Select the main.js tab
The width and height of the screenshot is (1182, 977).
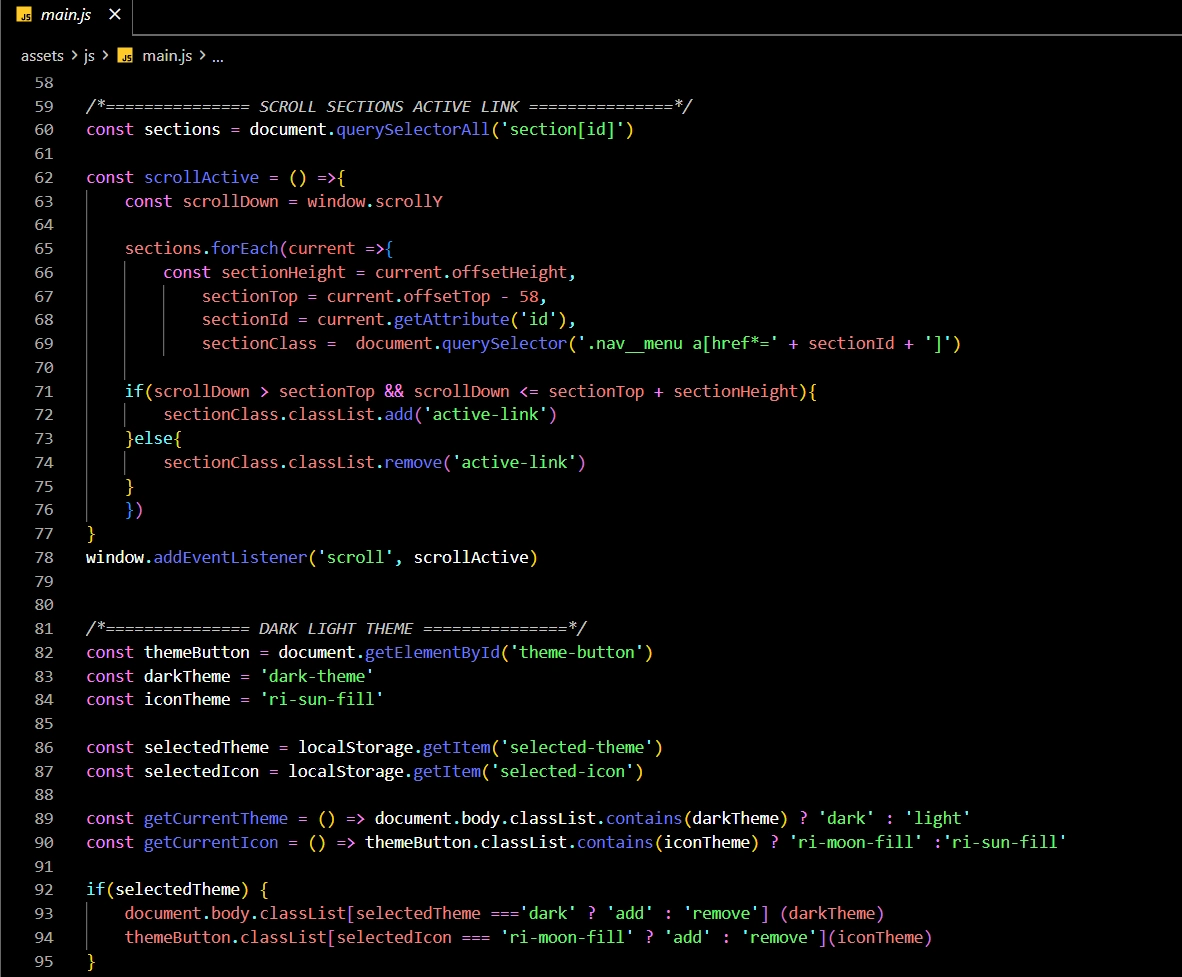click(66, 15)
